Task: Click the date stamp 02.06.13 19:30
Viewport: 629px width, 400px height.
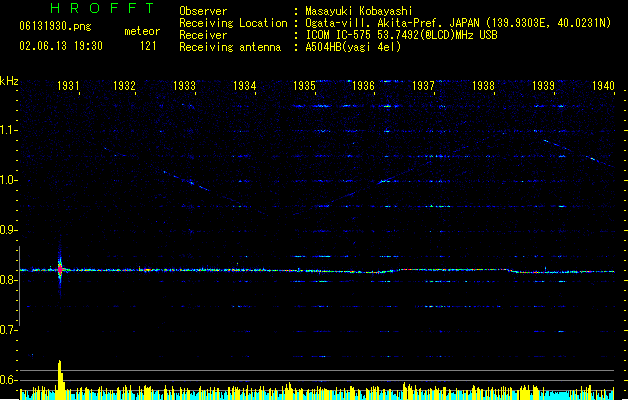Action: tap(61, 46)
